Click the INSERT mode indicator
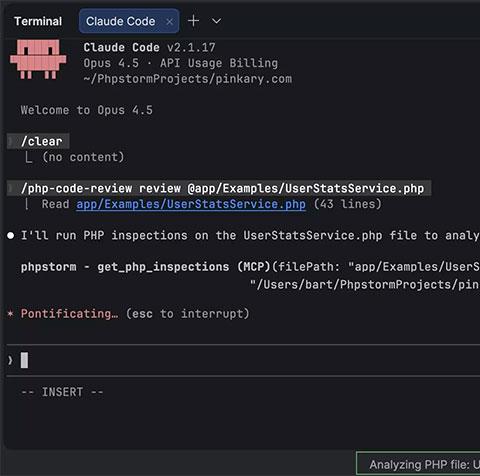 pyautogui.click(x=62, y=392)
